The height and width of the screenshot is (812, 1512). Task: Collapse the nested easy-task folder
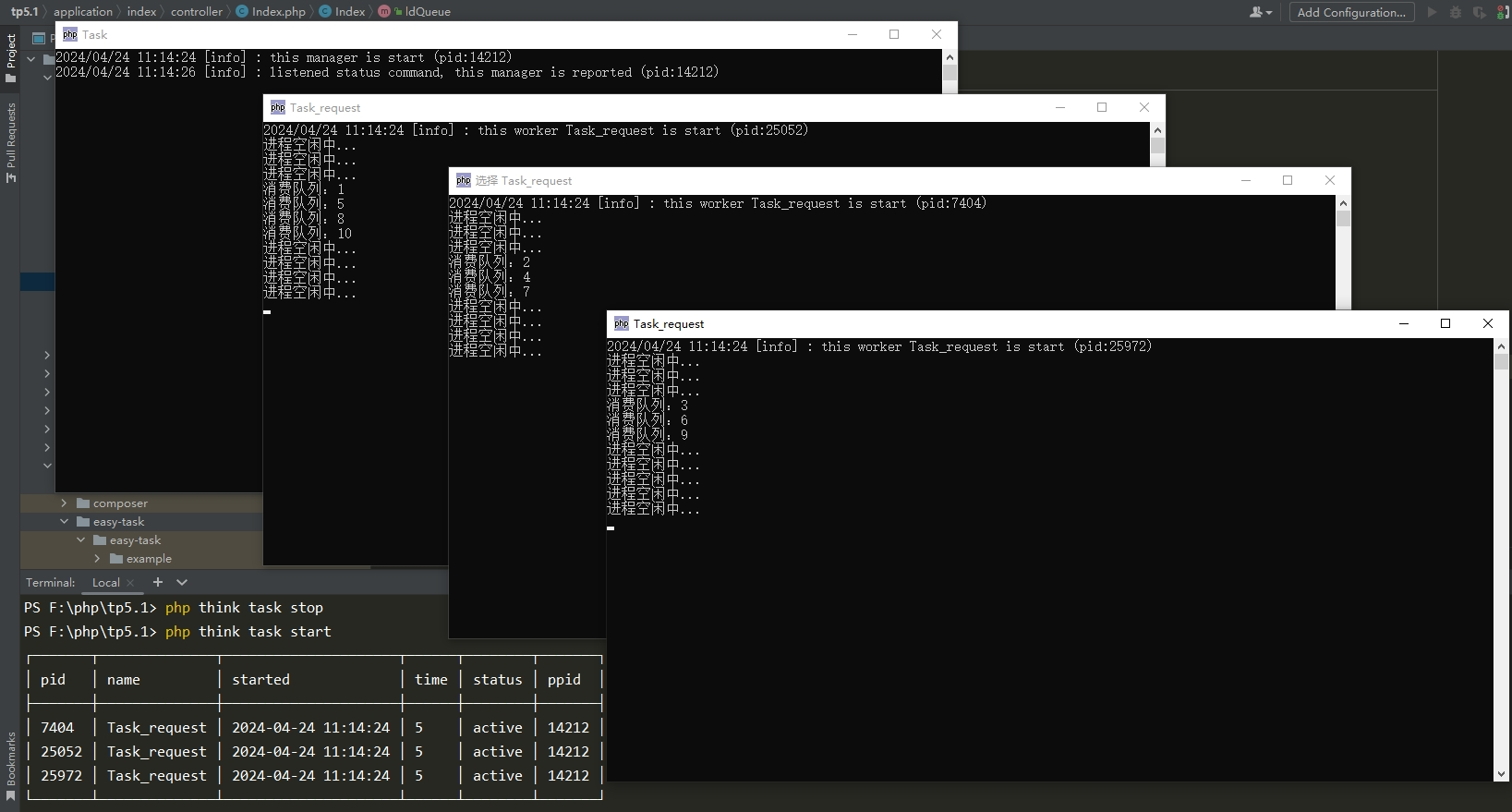pyautogui.click(x=80, y=539)
